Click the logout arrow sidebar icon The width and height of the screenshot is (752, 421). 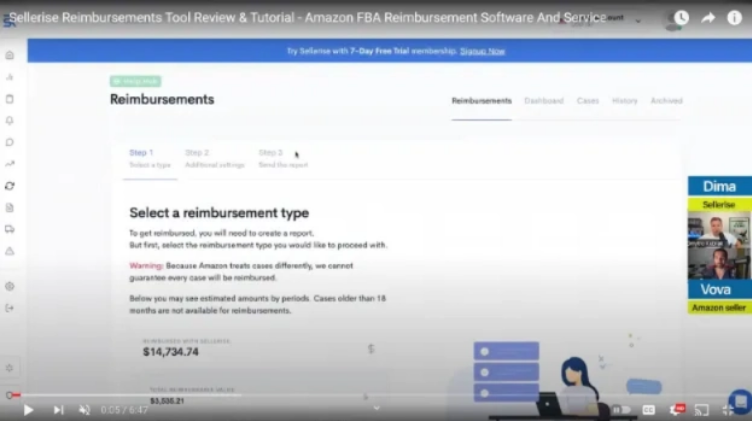10,308
